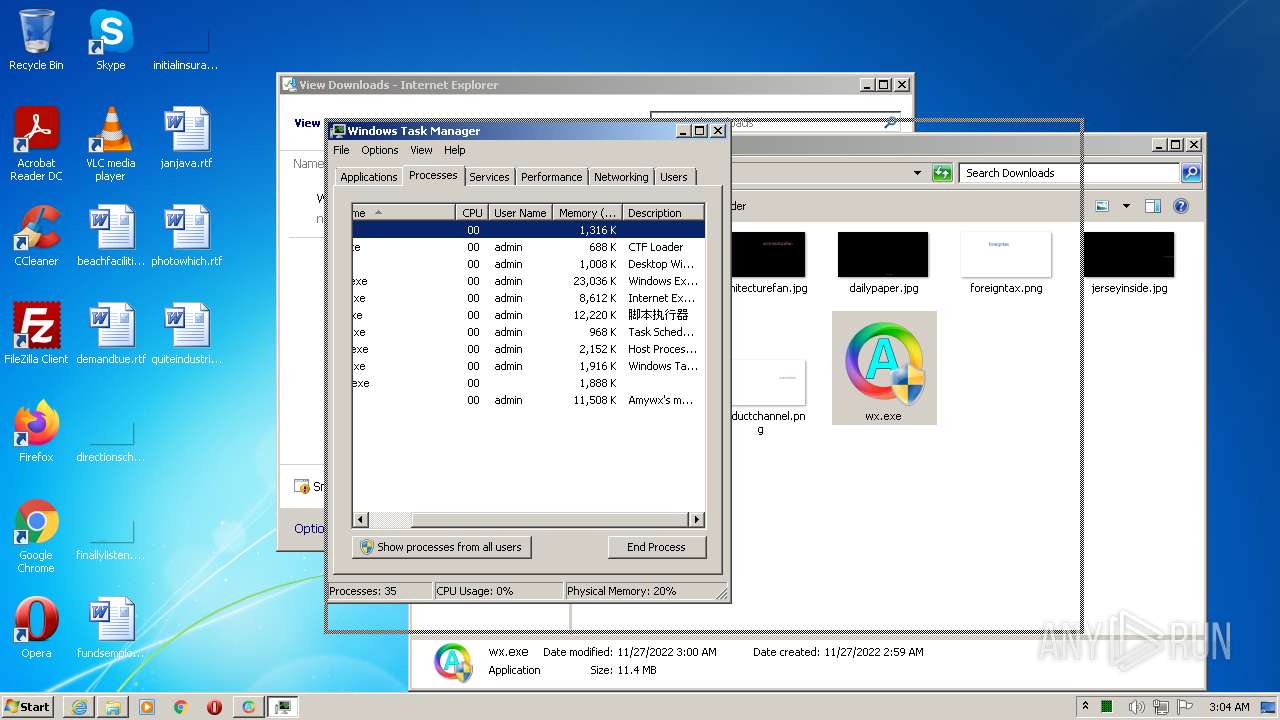Open Acrobat Reader DC desktop icon
Image resolution: width=1280 pixels, height=720 pixels.
click(x=36, y=143)
